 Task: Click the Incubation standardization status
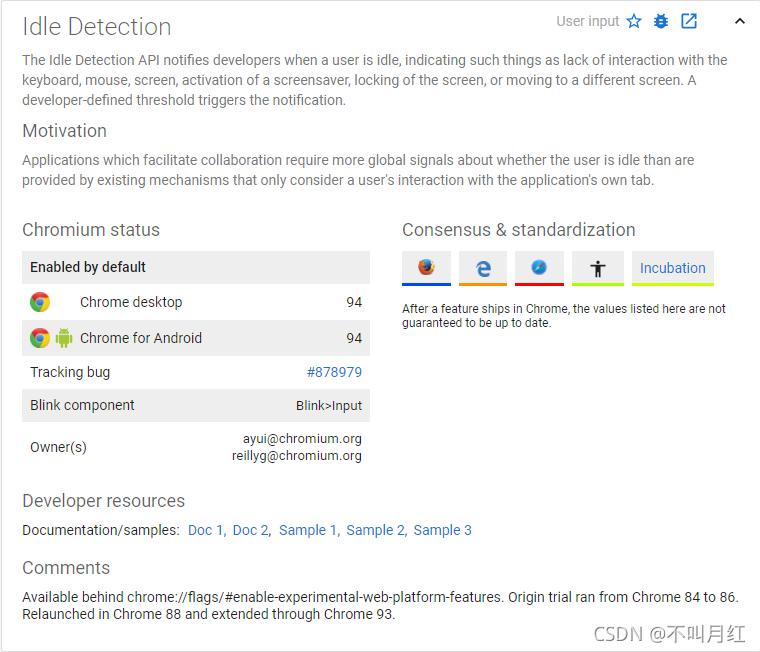pyautogui.click(x=673, y=268)
